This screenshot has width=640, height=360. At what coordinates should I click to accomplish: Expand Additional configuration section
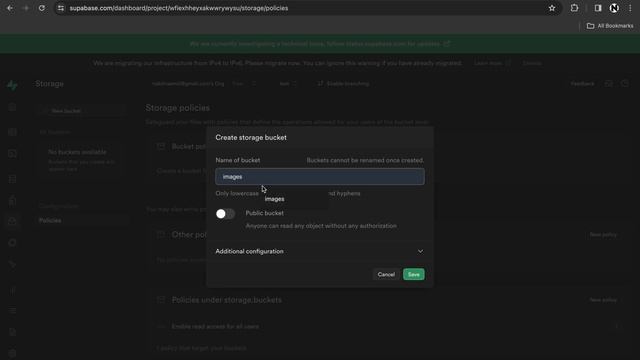(320, 251)
